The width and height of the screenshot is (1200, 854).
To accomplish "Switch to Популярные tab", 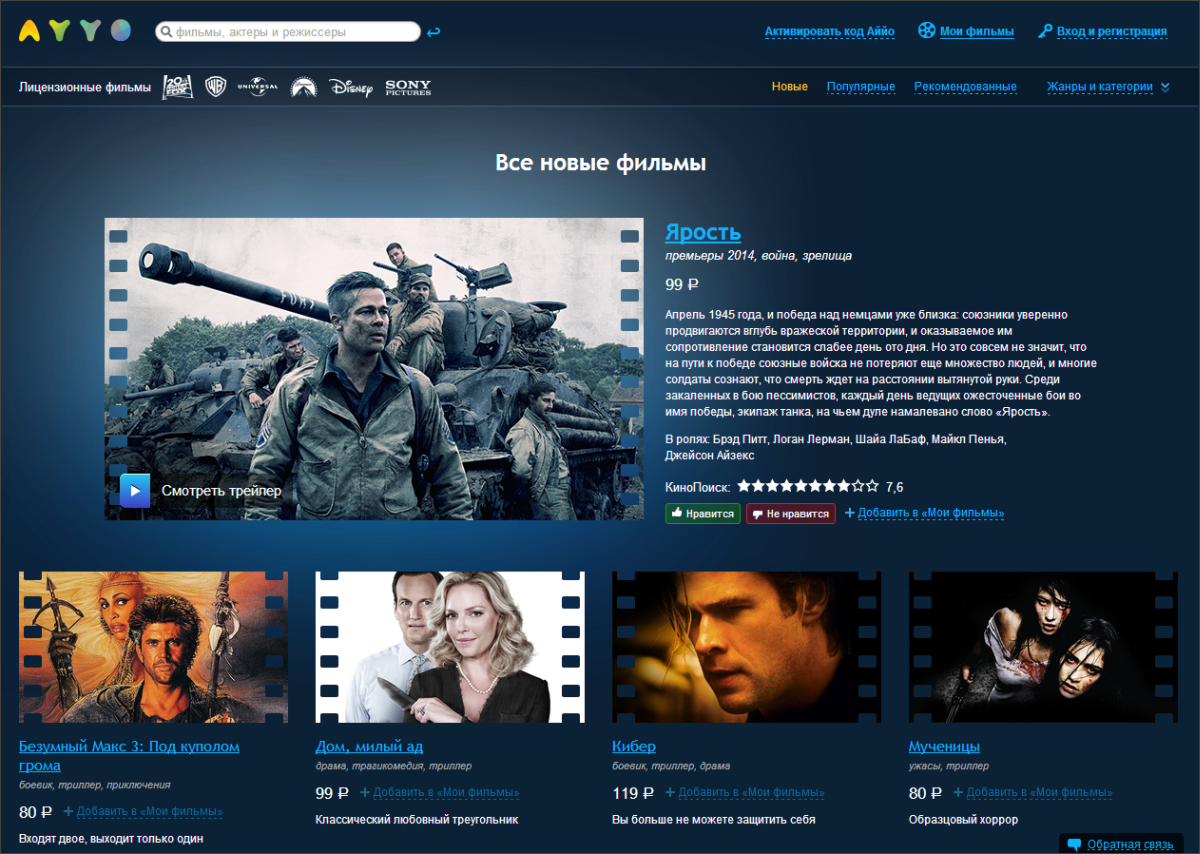I will pyautogui.click(x=861, y=87).
